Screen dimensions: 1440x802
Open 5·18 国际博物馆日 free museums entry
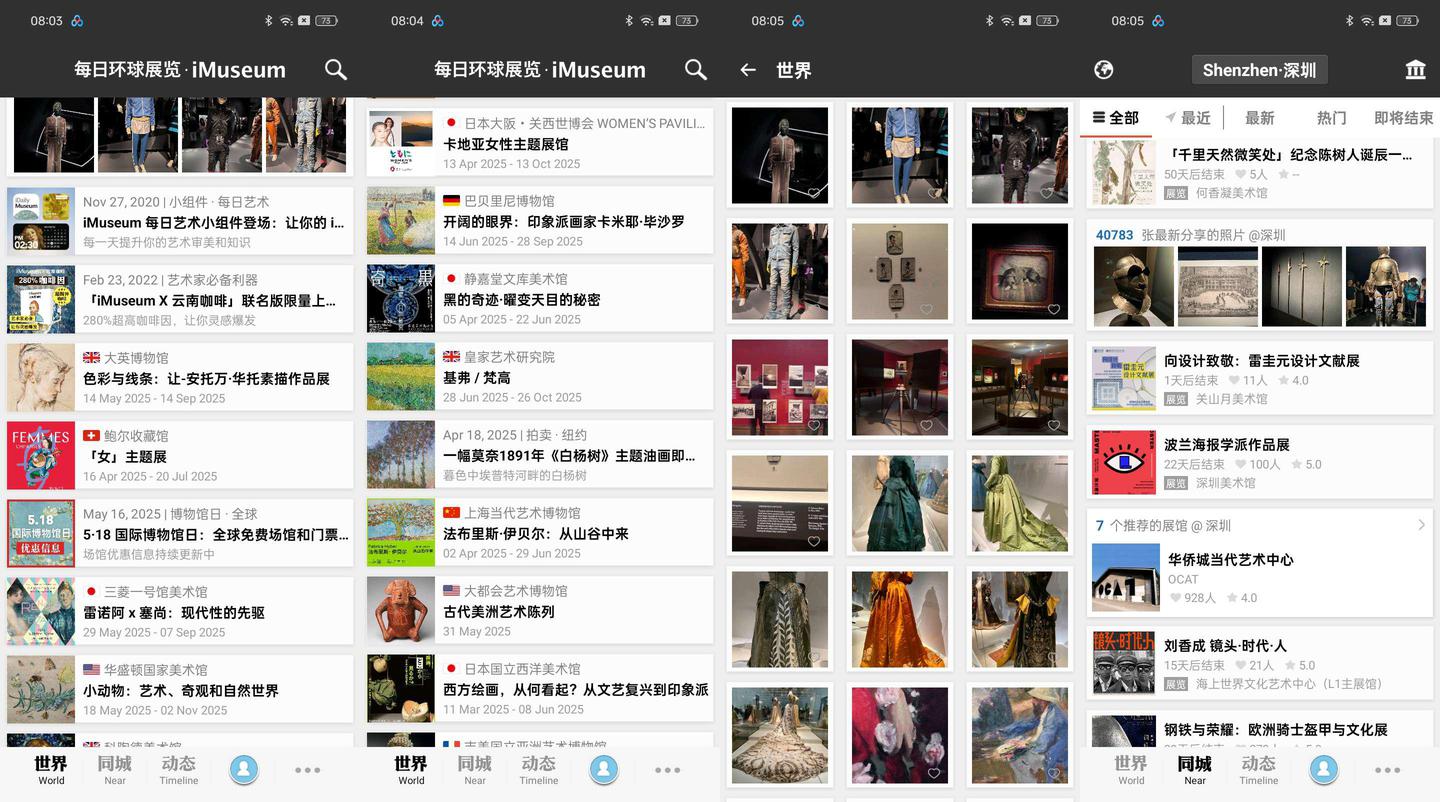click(x=180, y=533)
